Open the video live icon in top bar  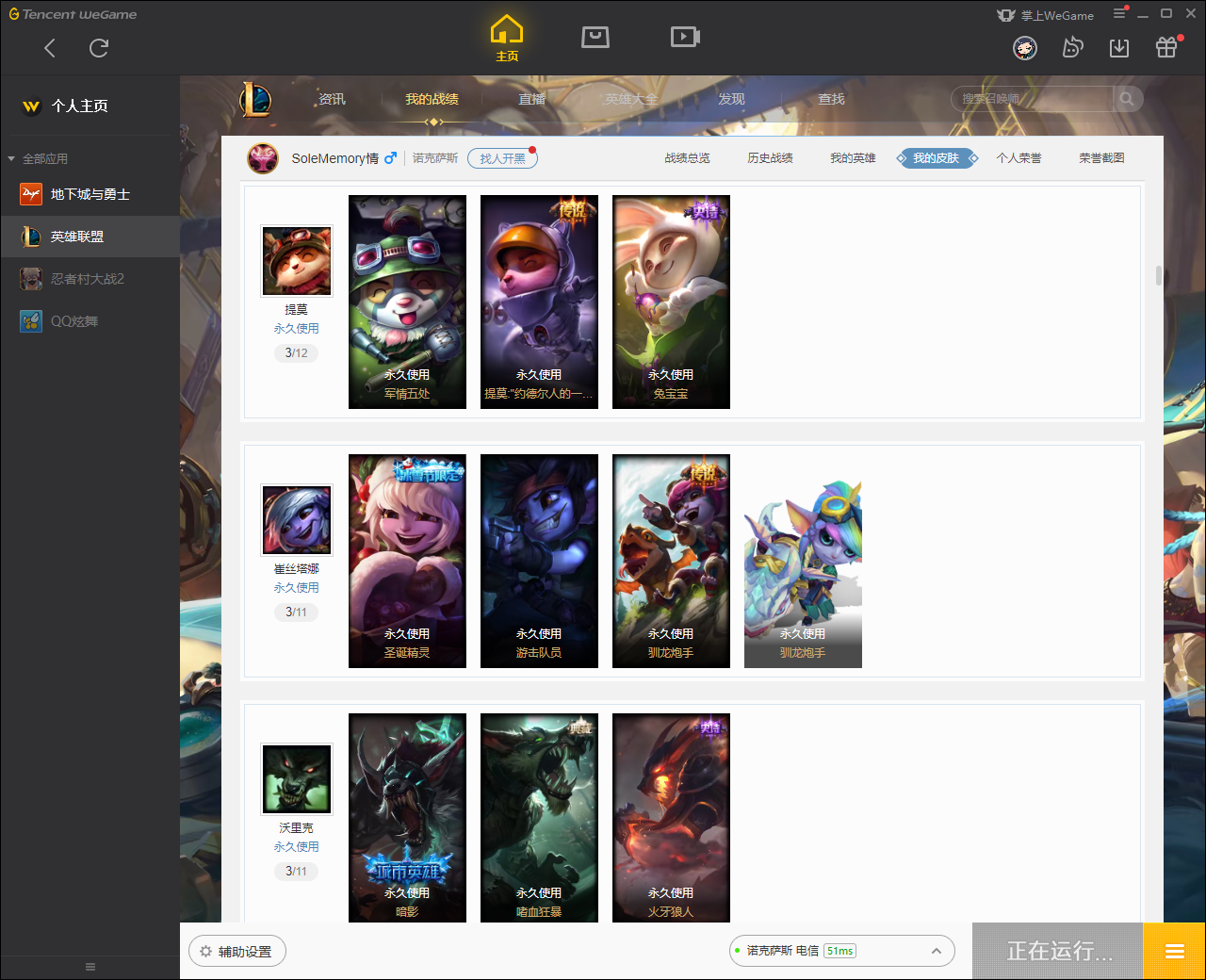pos(685,37)
